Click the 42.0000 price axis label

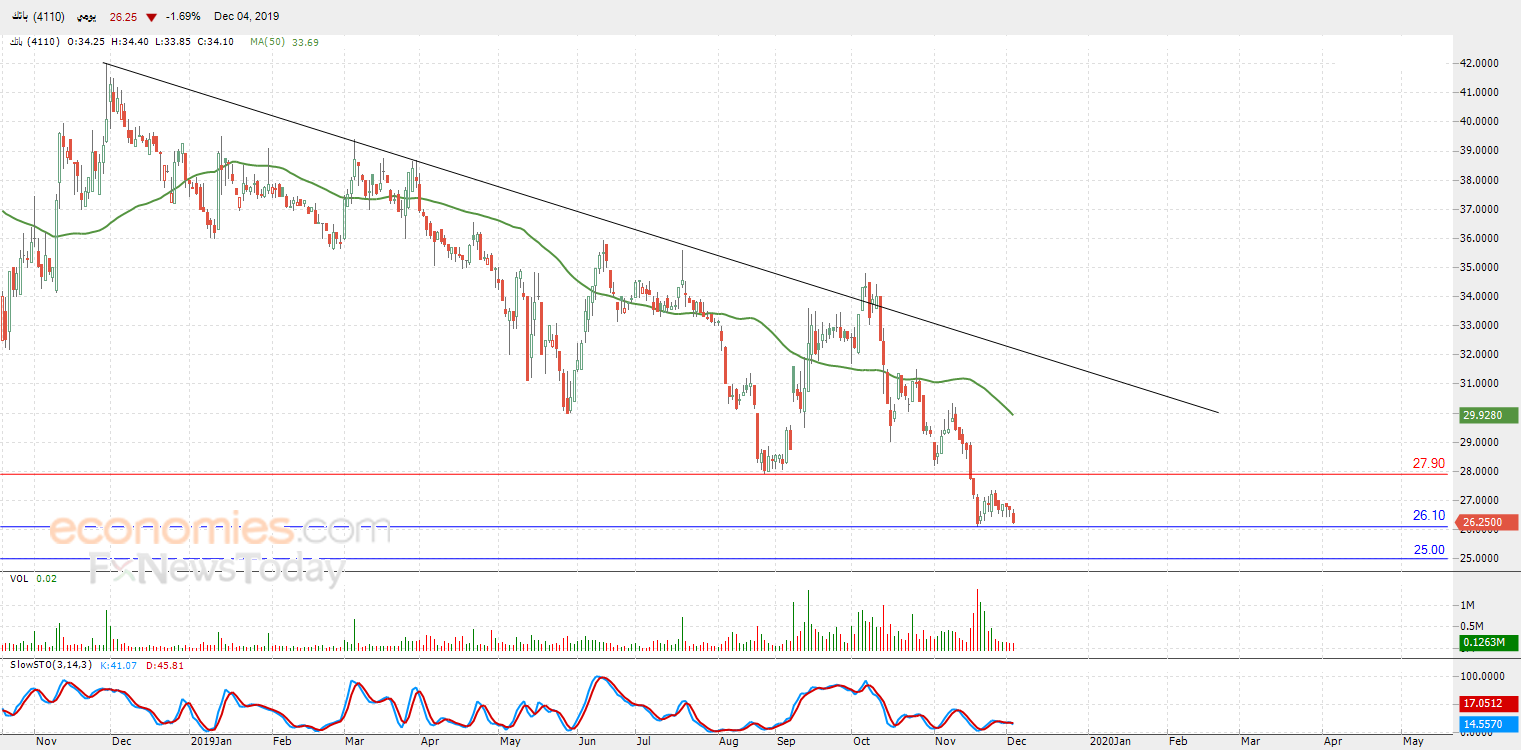point(1478,63)
